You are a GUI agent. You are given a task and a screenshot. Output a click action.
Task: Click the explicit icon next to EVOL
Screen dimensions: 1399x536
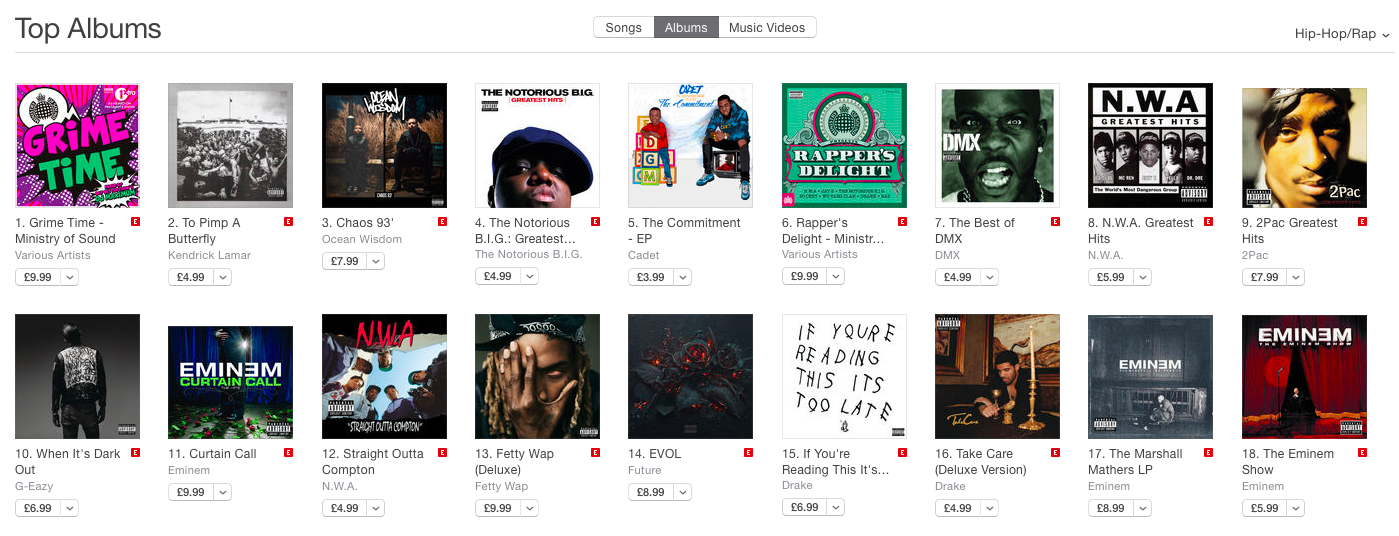click(x=748, y=452)
